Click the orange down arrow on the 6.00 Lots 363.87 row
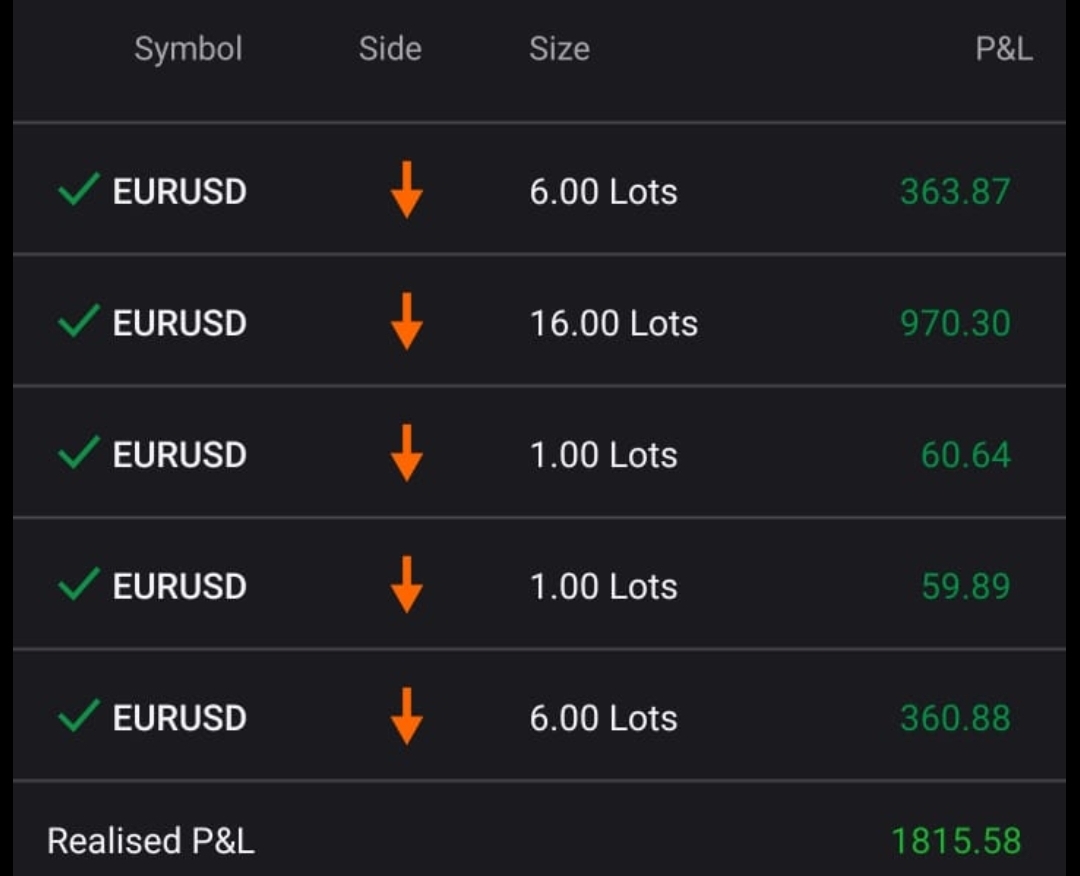 [x=406, y=190]
